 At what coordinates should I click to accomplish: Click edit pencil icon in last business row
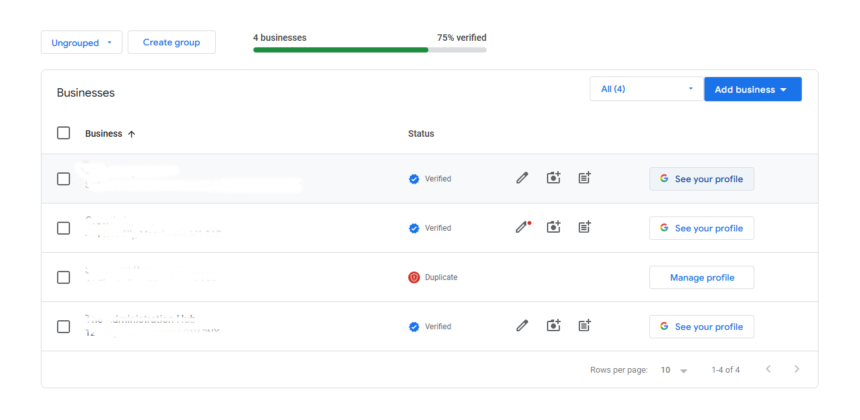pos(521,326)
